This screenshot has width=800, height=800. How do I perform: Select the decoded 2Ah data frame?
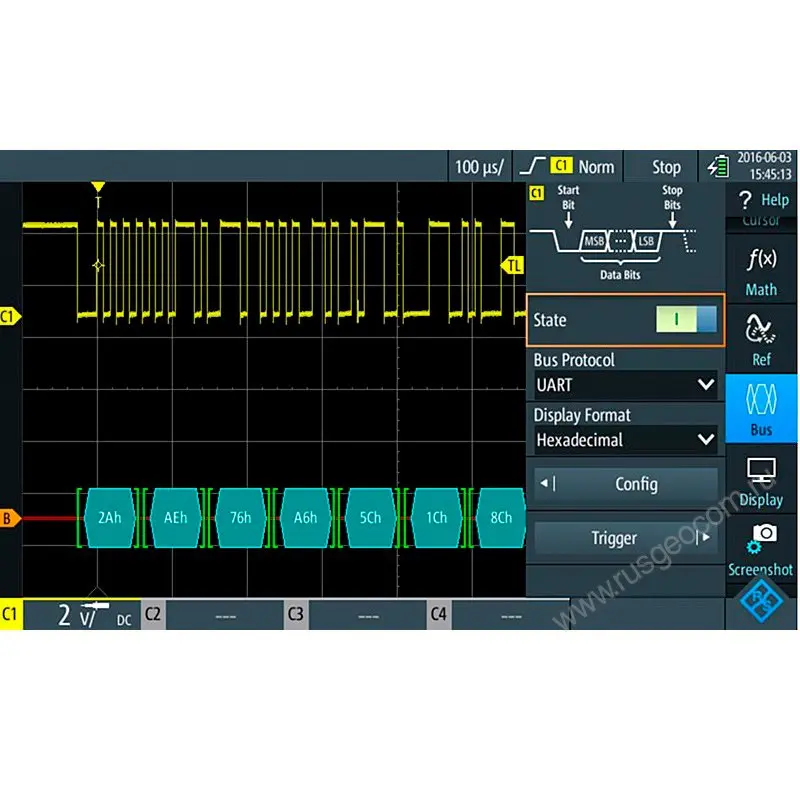pyautogui.click(x=109, y=518)
